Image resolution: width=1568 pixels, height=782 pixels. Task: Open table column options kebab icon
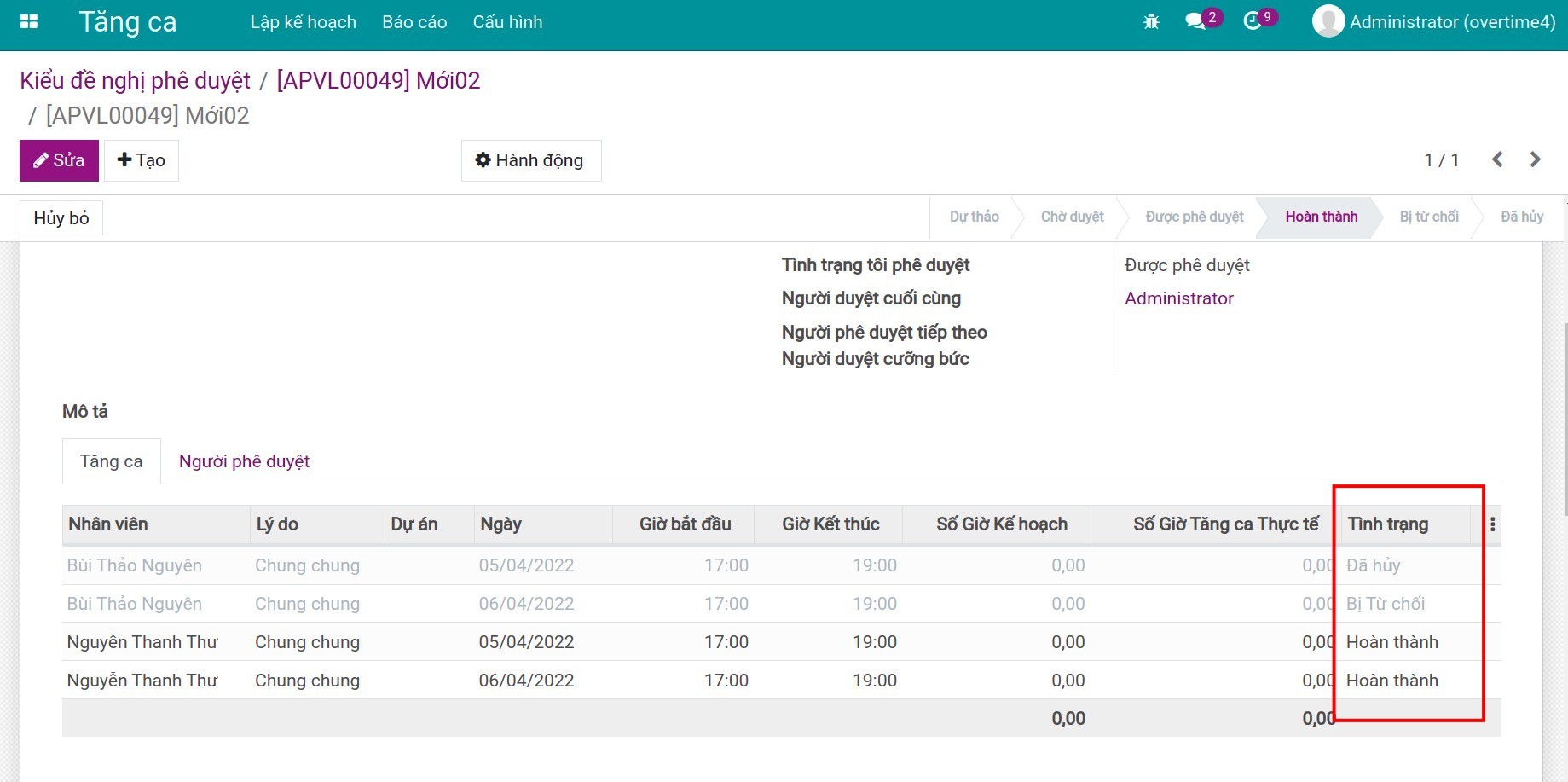point(1492,524)
